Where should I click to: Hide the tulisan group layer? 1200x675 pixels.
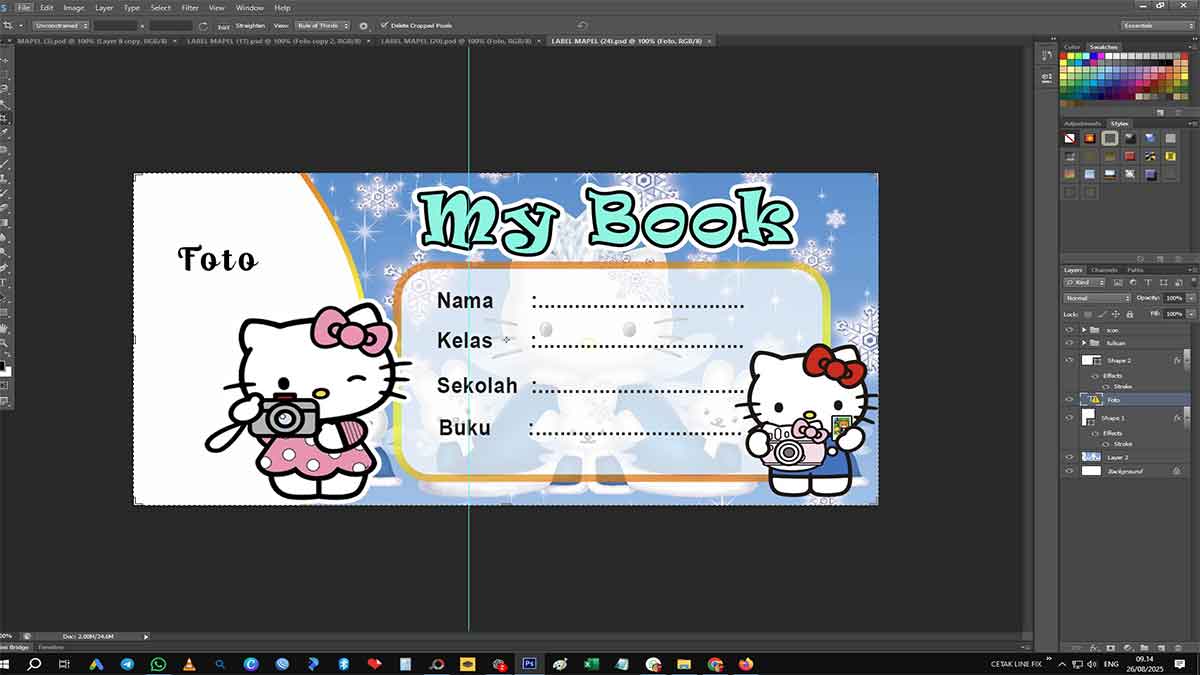tap(1069, 343)
